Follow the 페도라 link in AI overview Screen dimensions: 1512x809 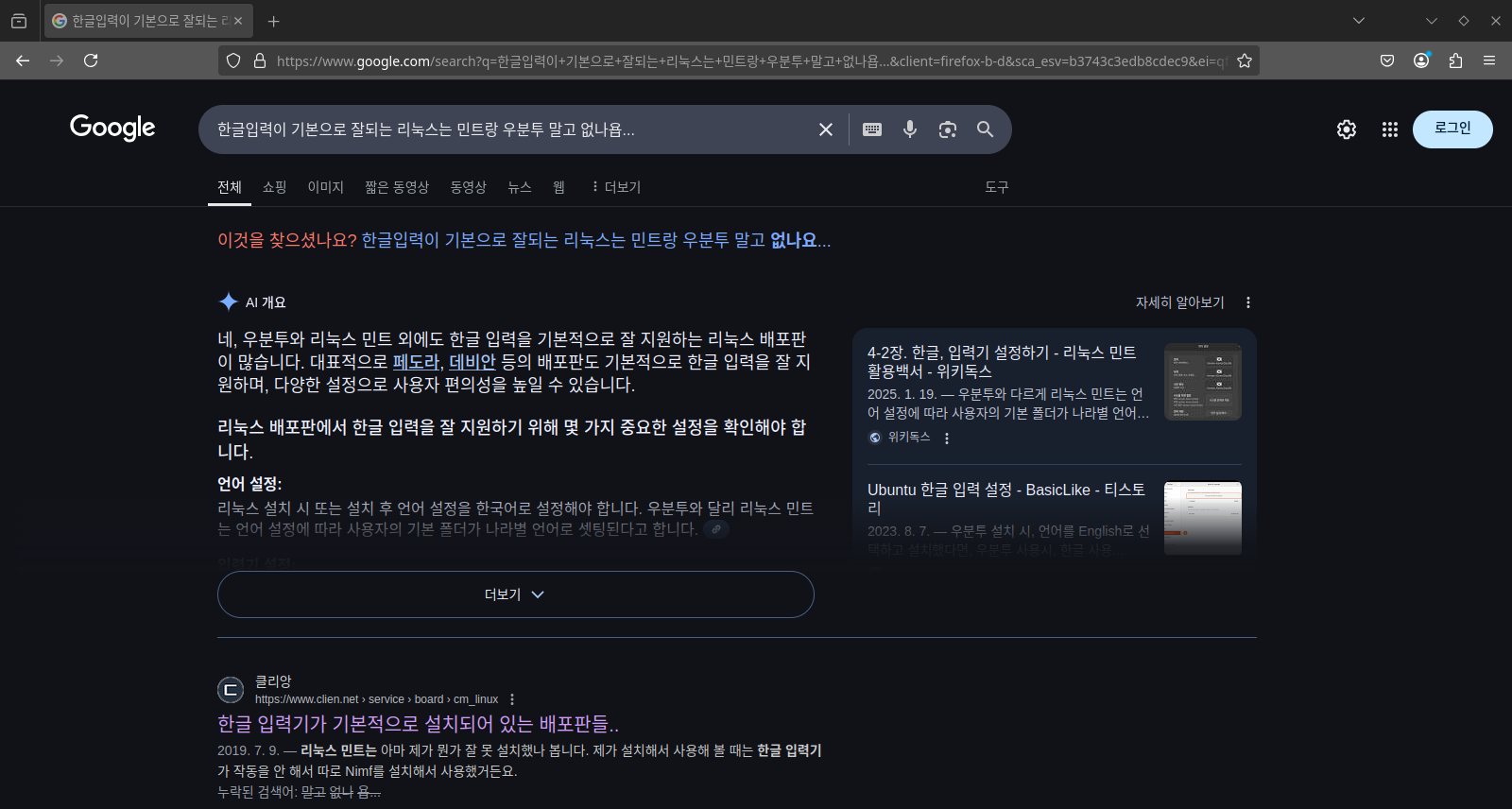pos(416,362)
